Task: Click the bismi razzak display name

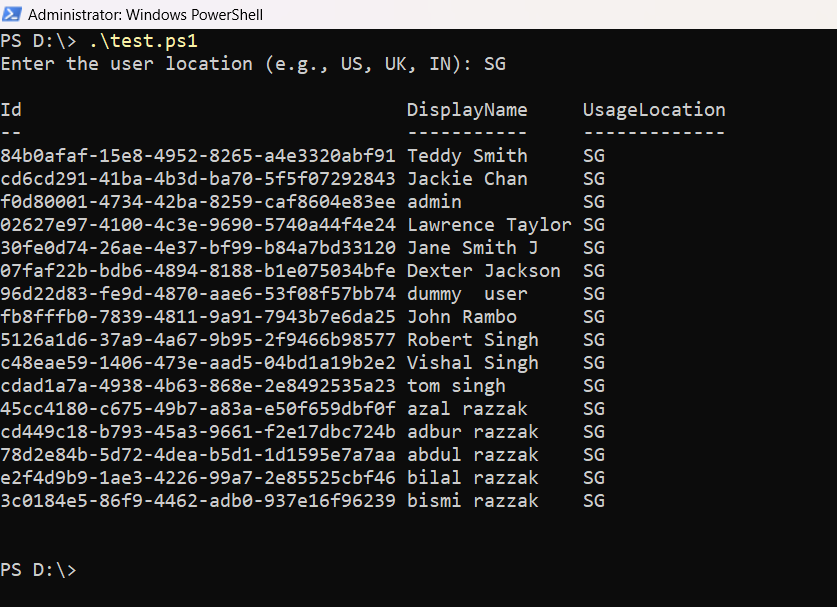Action: pos(472,501)
